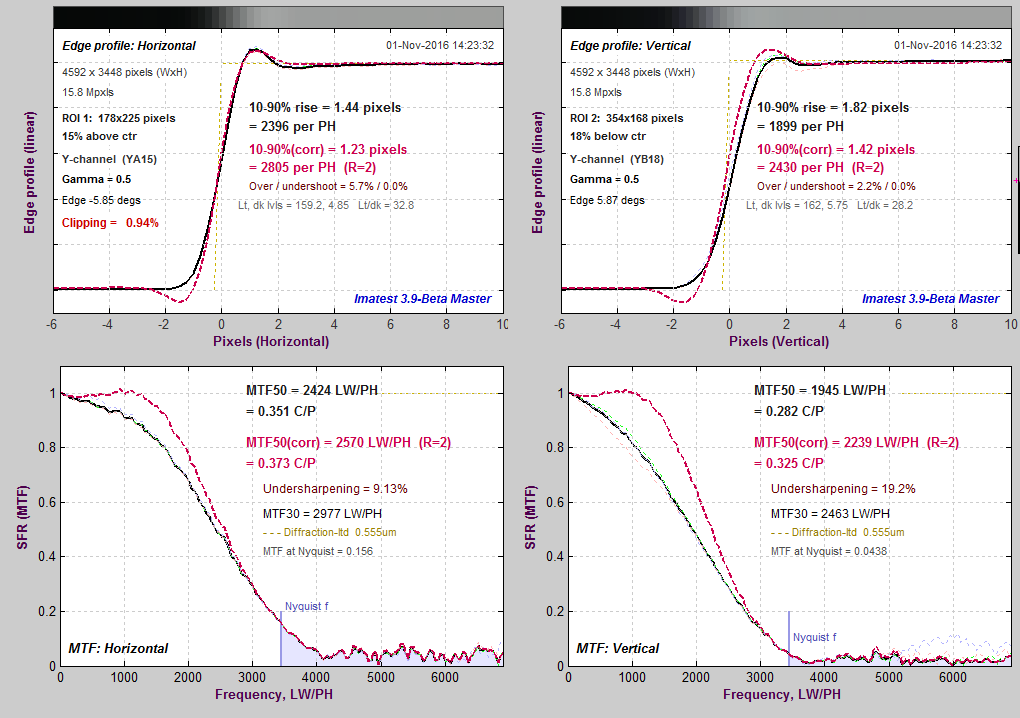Click '= 2430 per PH (R=2)' text
1020x718 pixels.
coord(821,167)
